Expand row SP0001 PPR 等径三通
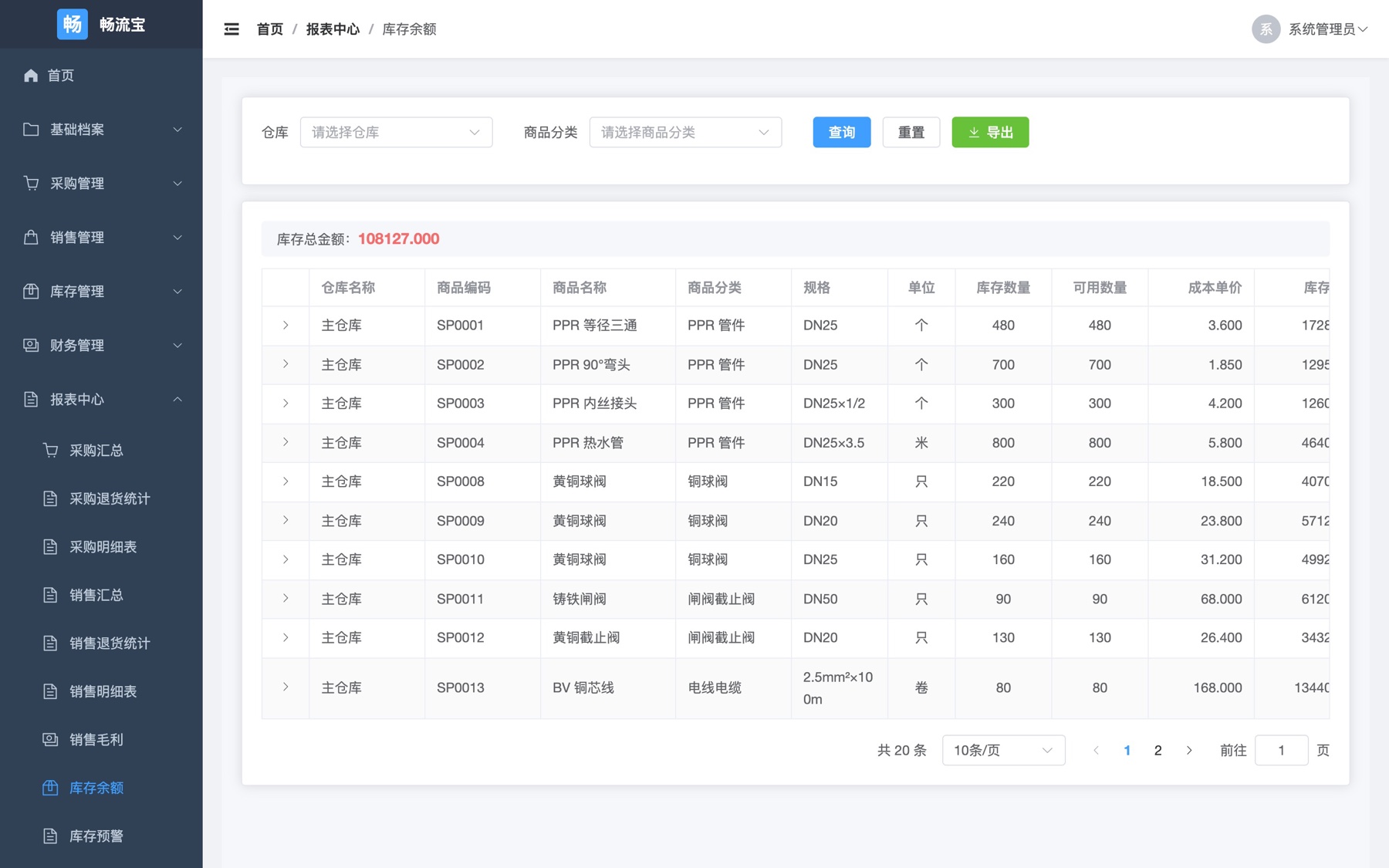Image resolution: width=1389 pixels, height=868 pixels. 286,326
